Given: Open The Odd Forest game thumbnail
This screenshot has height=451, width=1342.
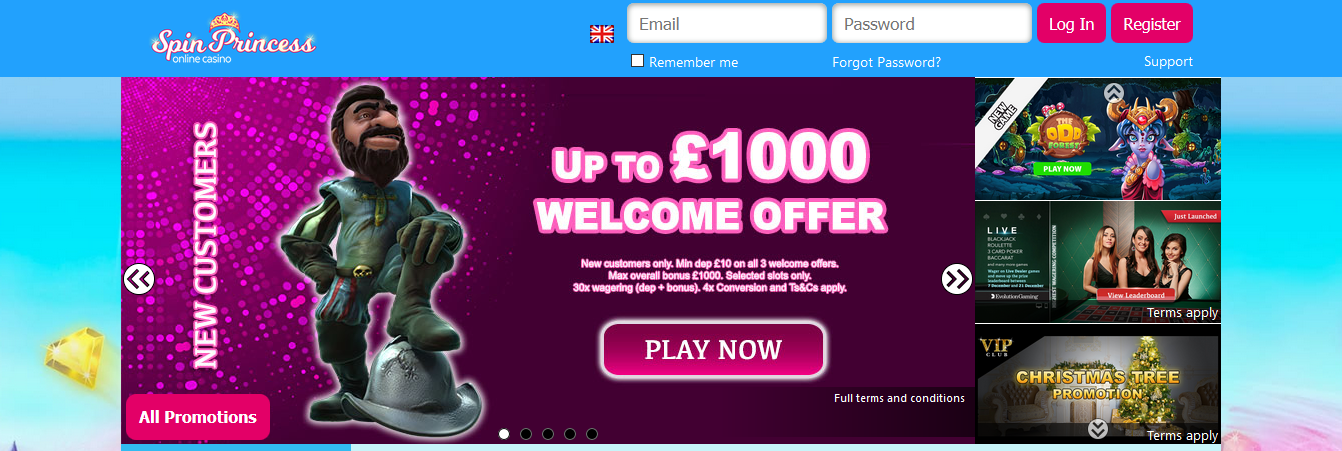Looking at the screenshot, I should tap(1098, 139).
